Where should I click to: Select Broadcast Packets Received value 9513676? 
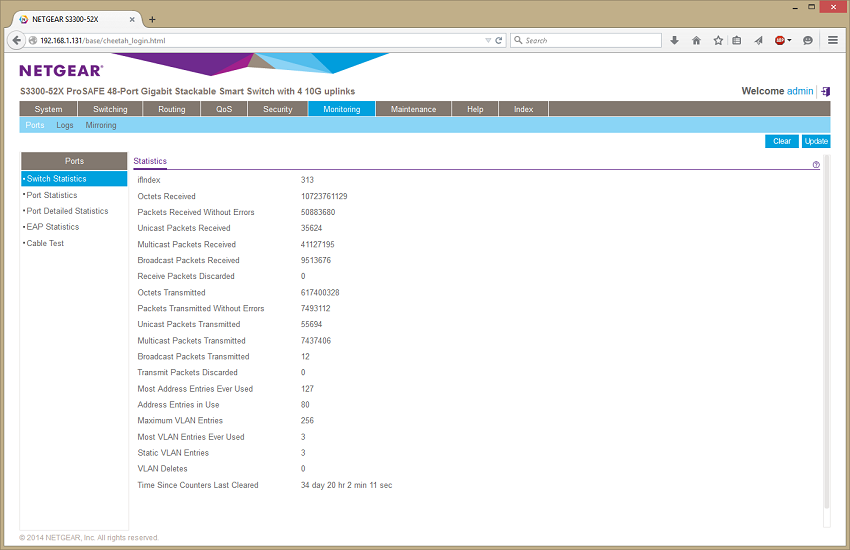[x=316, y=260]
